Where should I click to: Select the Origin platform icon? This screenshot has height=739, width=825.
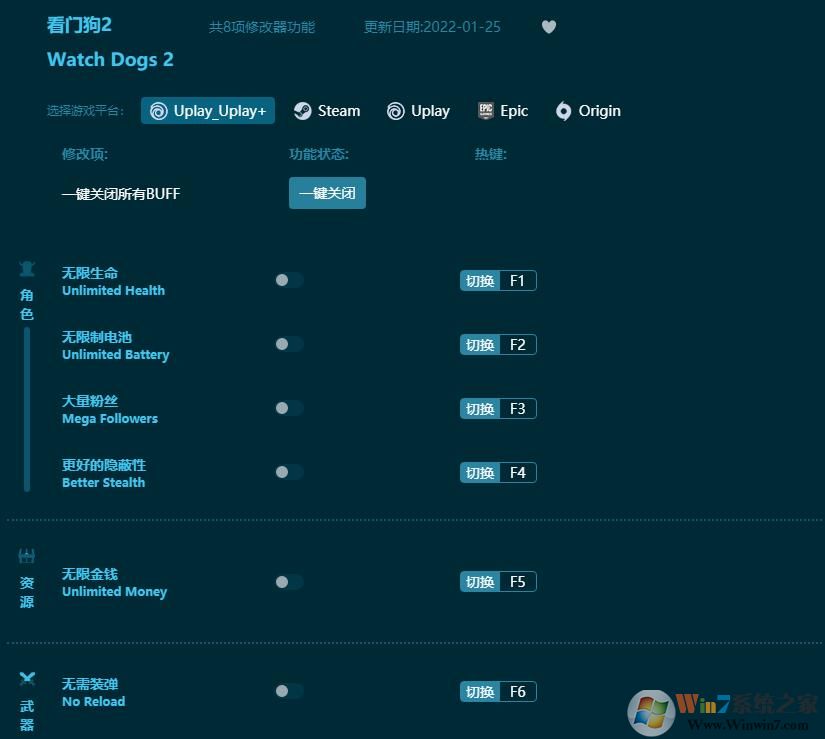pyautogui.click(x=564, y=111)
